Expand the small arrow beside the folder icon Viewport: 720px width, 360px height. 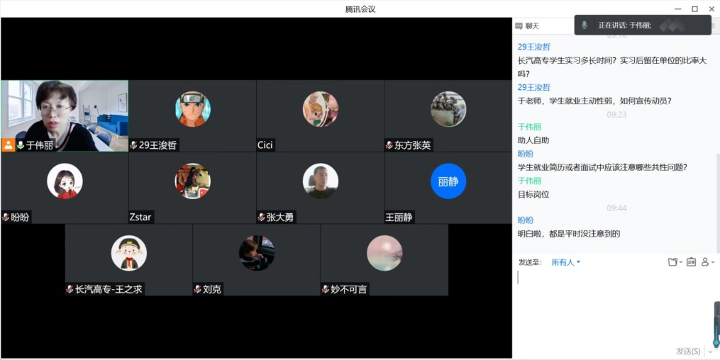click(681, 263)
